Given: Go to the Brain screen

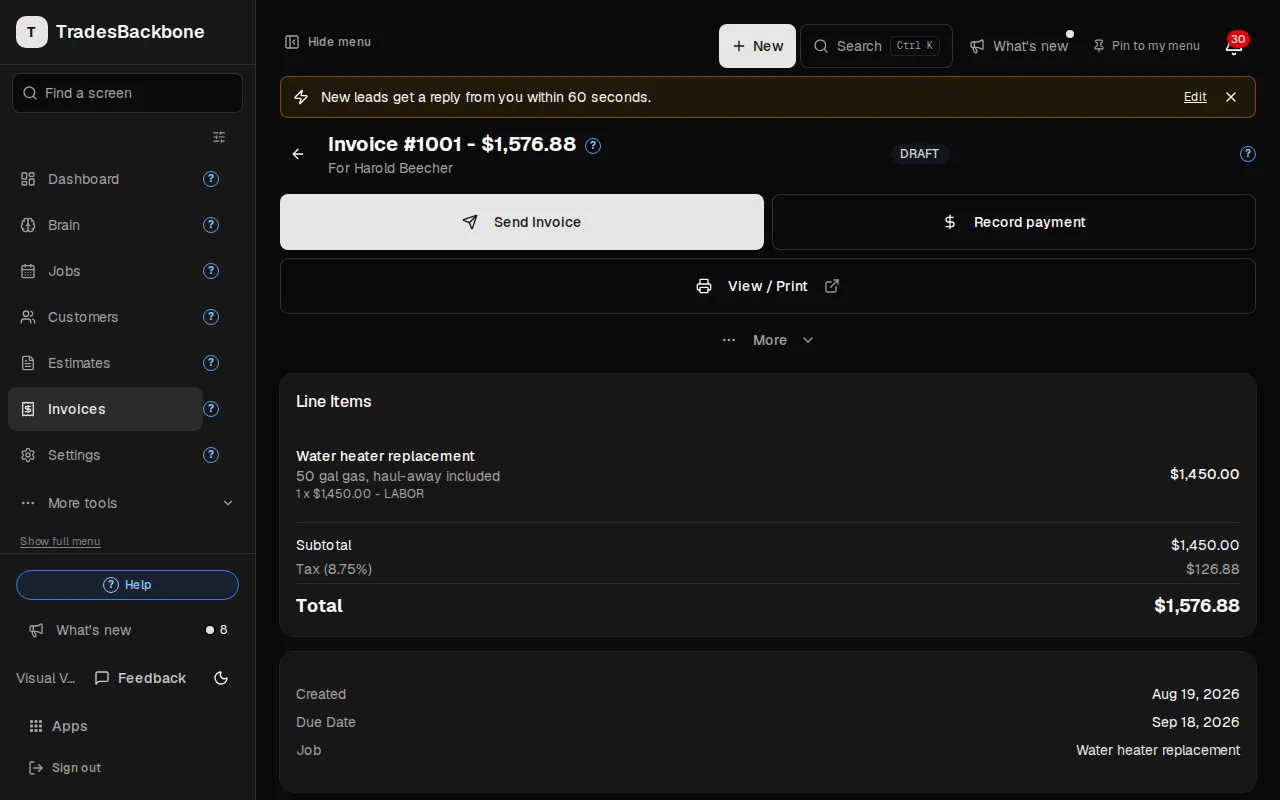Looking at the screenshot, I should pos(105,225).
